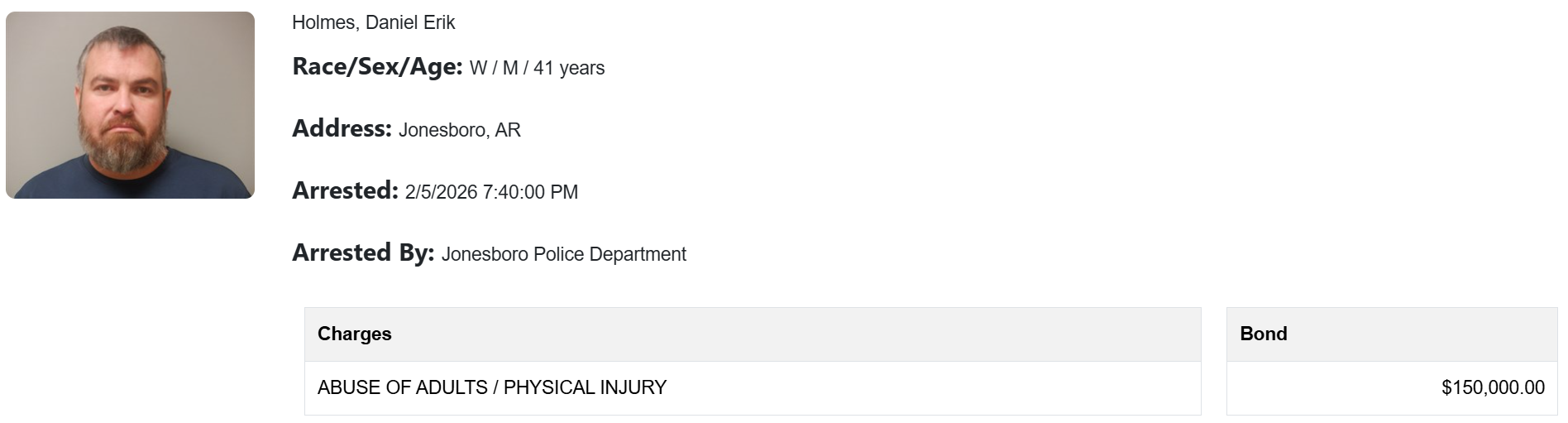Image resolution: width=1568 pixels, height=423 pixels.
Task: Click the state abbreviation AR in address
Action: point(508,130)
